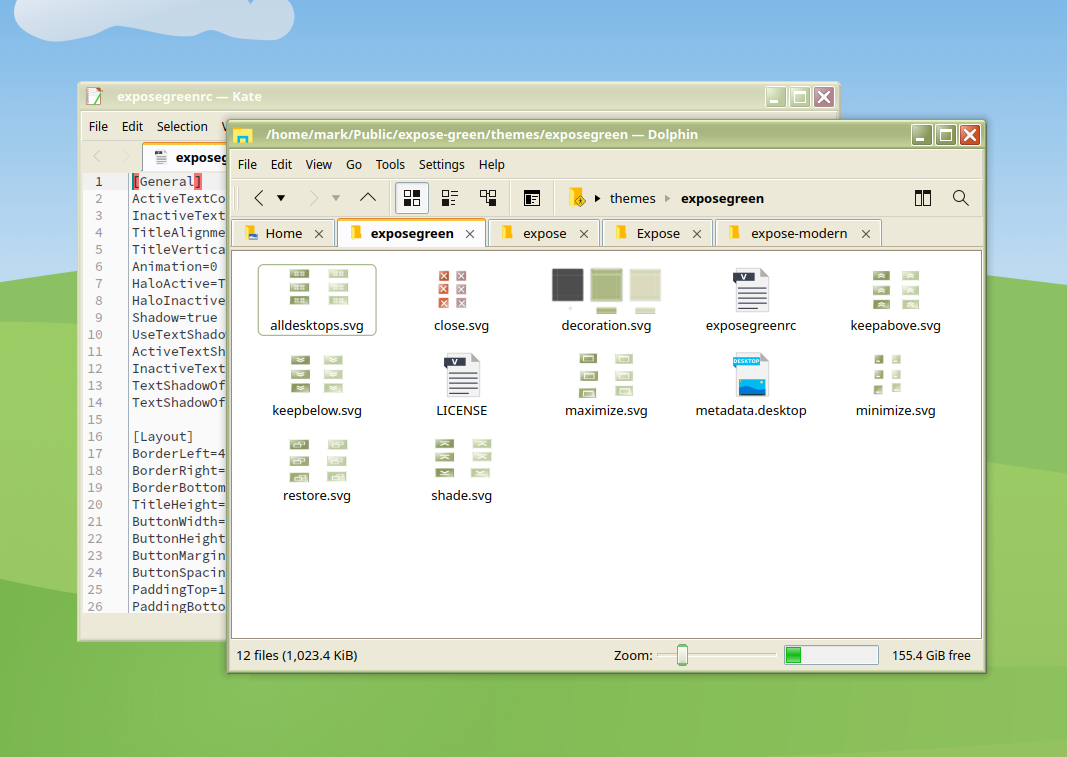Minimize the Dolphin window
1067x757 pixels.
pos(921,135)
